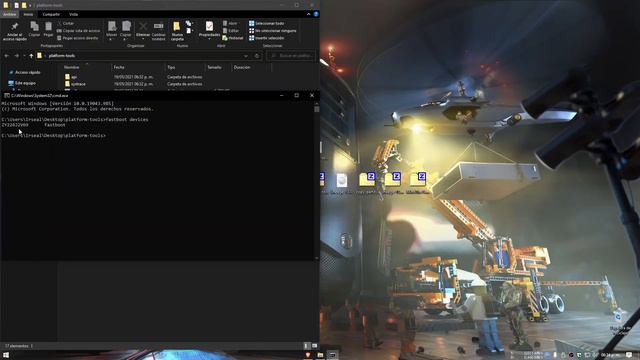
Task: Switch to the Compartir ribbon tab
Action: (51, 14)
